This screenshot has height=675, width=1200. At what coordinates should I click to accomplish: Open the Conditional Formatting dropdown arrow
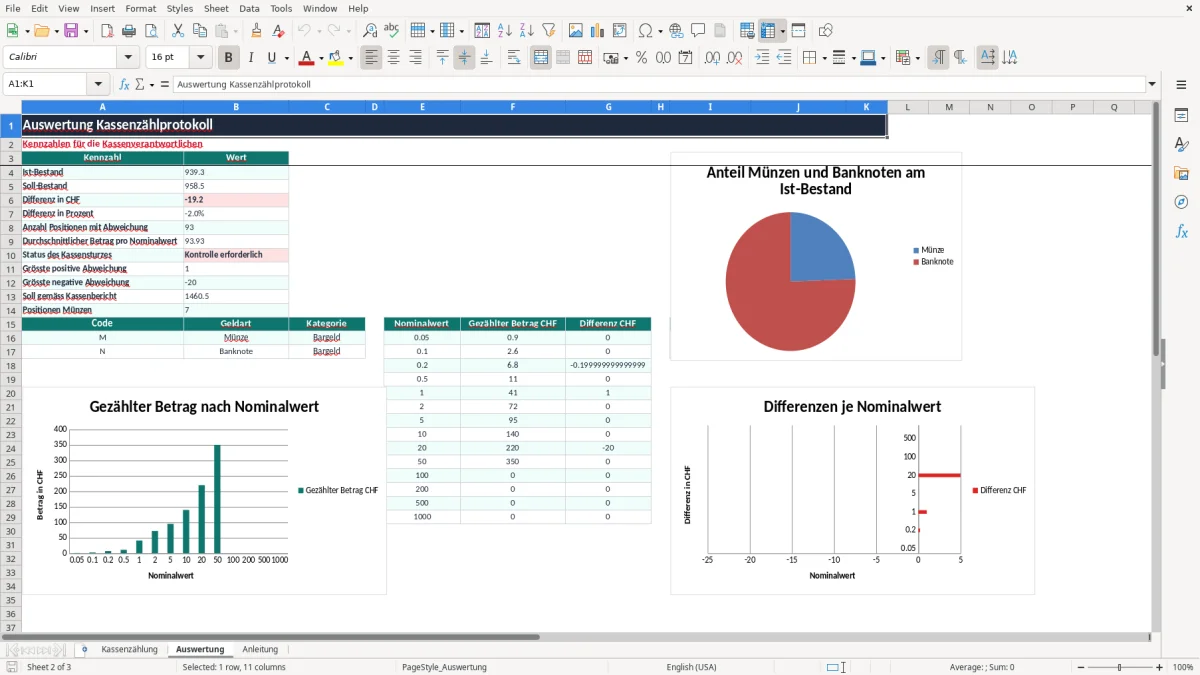tap(917, 58)
